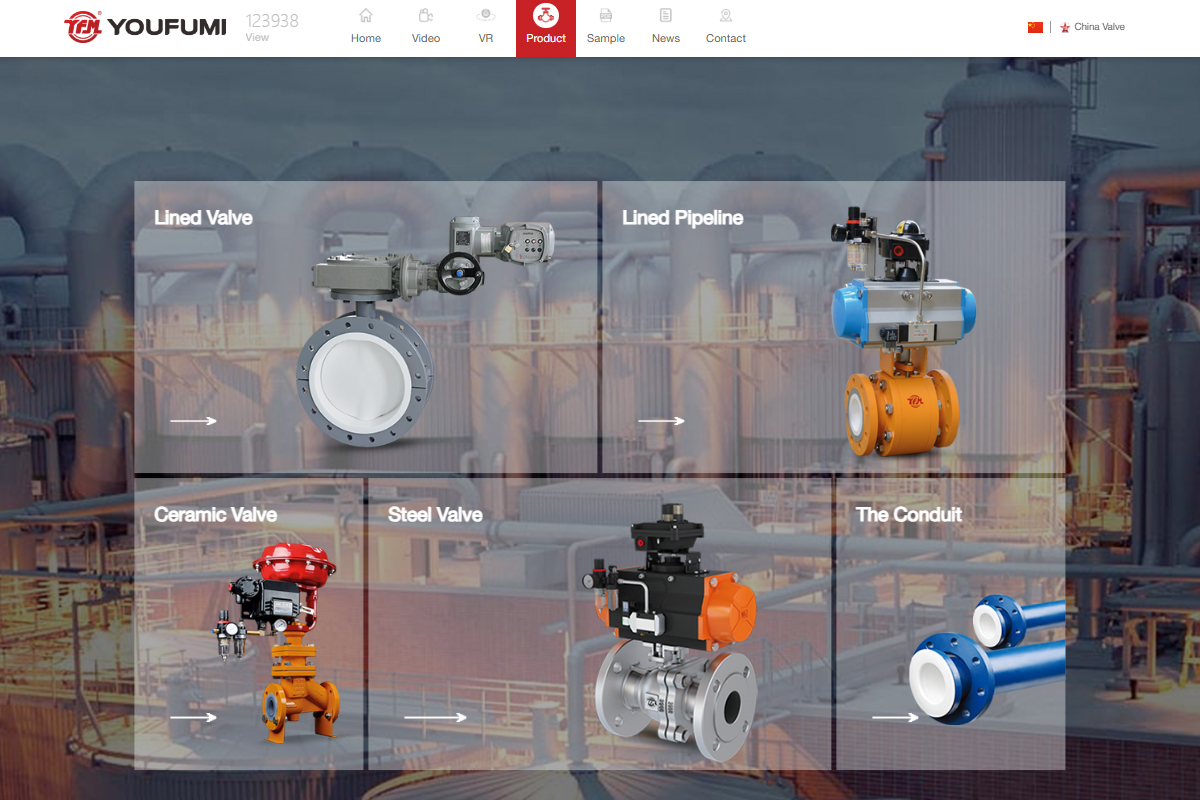Click the arrow under Ceramic Valve
This screenshot has width=1200, height=800.
[193, 717]
